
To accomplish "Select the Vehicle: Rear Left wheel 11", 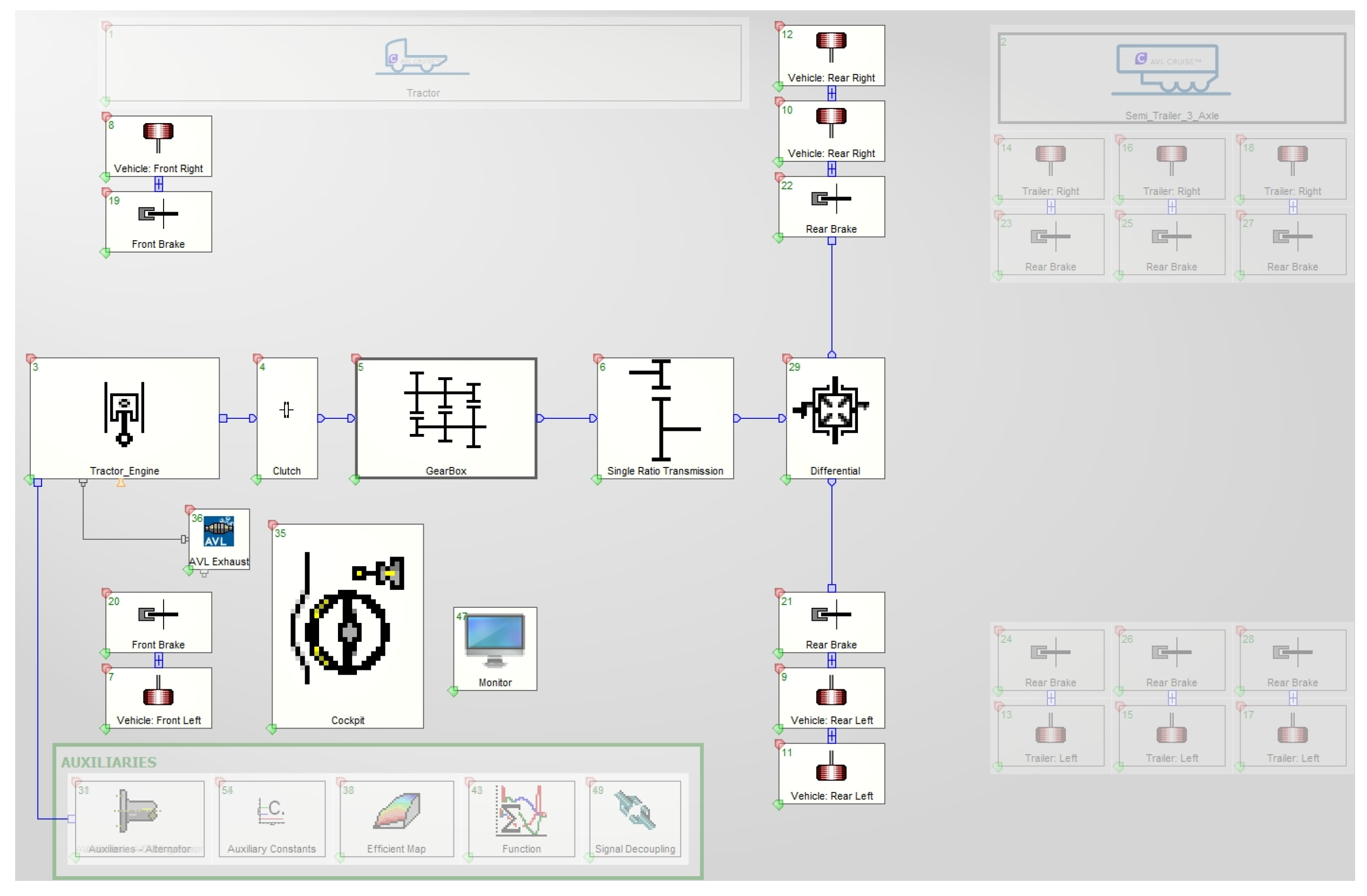I will tap(831, 773).
